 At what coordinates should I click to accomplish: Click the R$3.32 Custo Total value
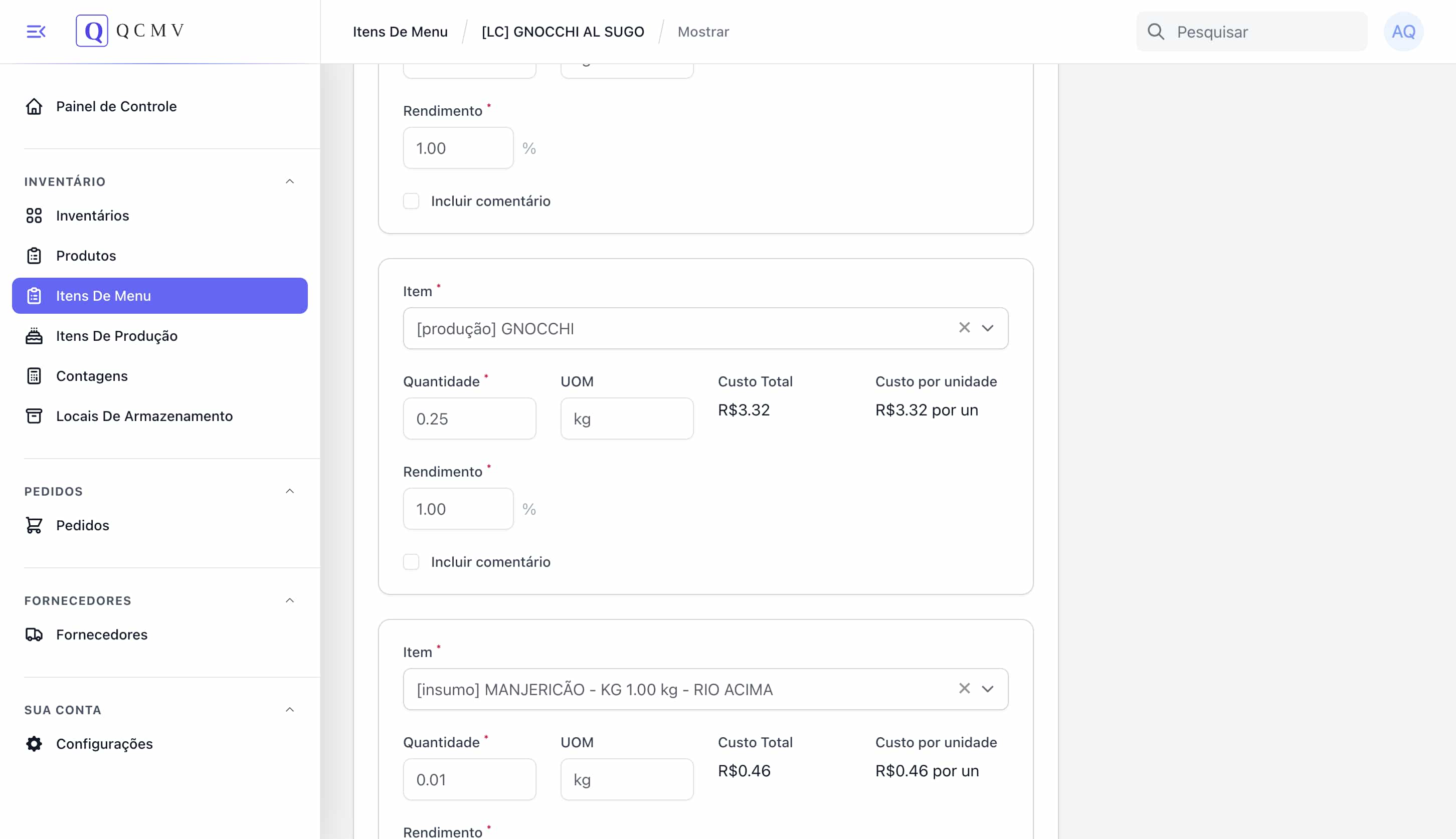pyautogui.click(x=744, y=409)
